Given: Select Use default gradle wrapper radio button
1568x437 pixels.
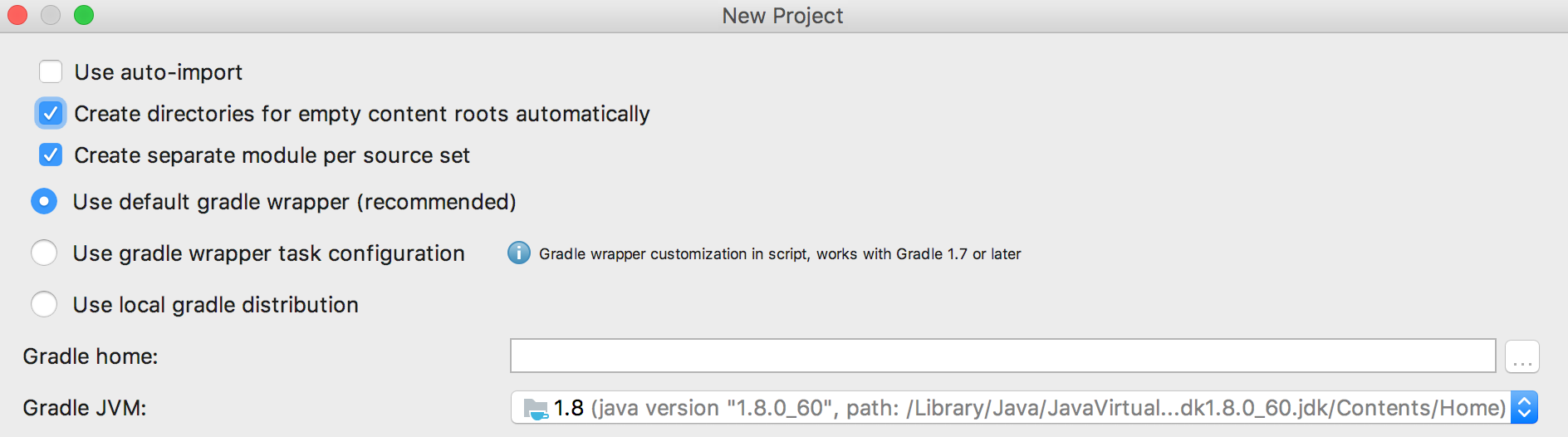Looking at the screenshot, I should pyautogui.click(x=44, y=202).
